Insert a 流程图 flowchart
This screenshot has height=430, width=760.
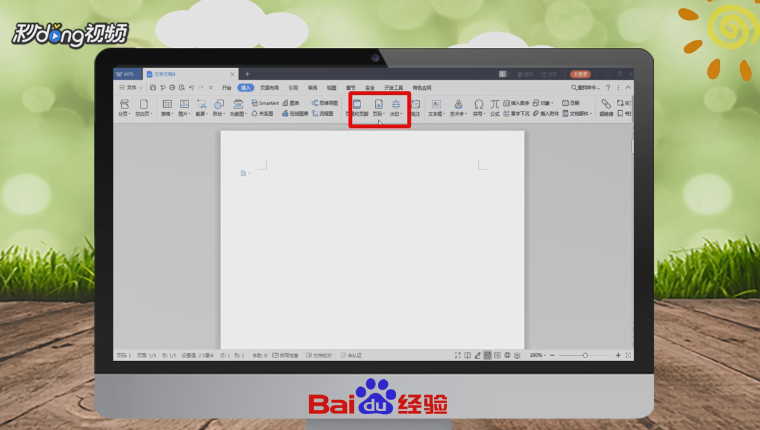click(323, 113)
